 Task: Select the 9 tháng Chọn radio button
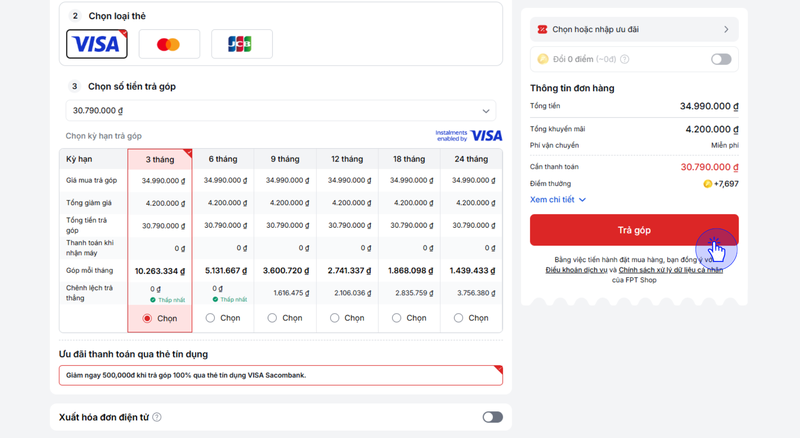(x=272, y=318)
